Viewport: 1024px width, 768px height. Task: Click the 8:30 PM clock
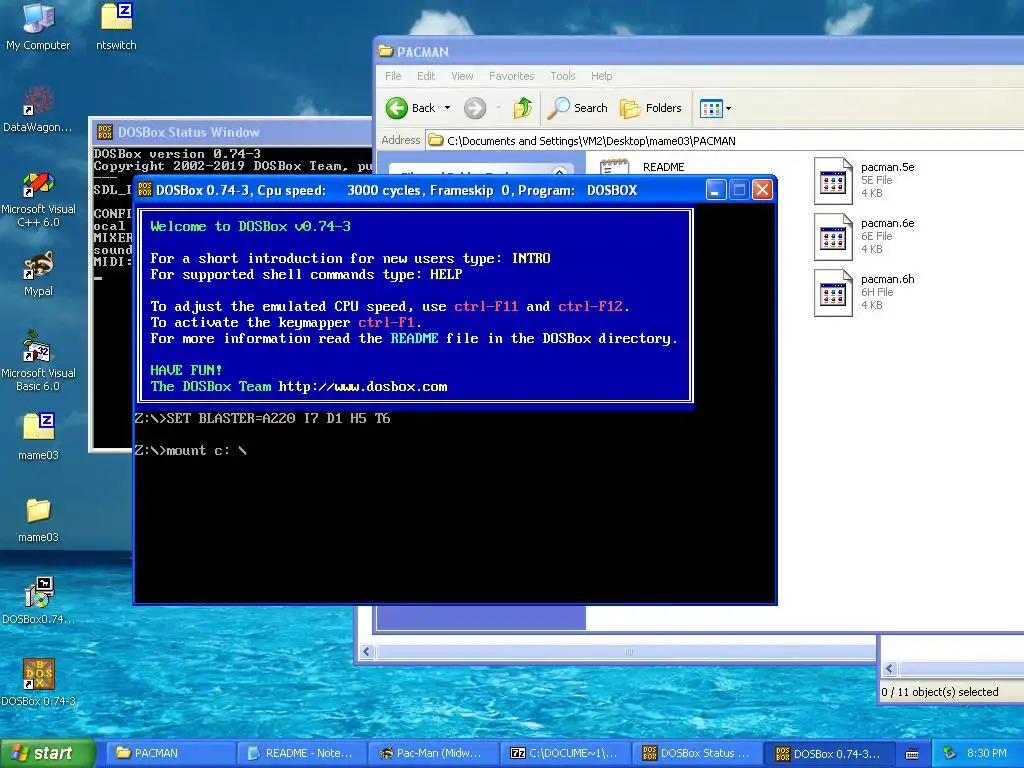coord(986,754)
